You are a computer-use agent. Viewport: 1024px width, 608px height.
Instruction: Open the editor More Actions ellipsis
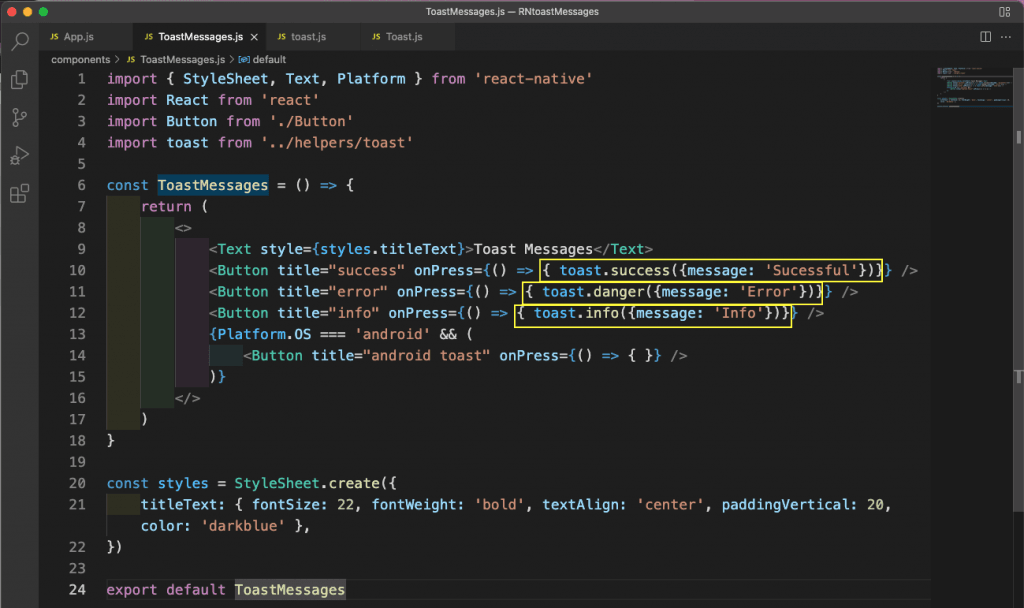point(1006,37)
